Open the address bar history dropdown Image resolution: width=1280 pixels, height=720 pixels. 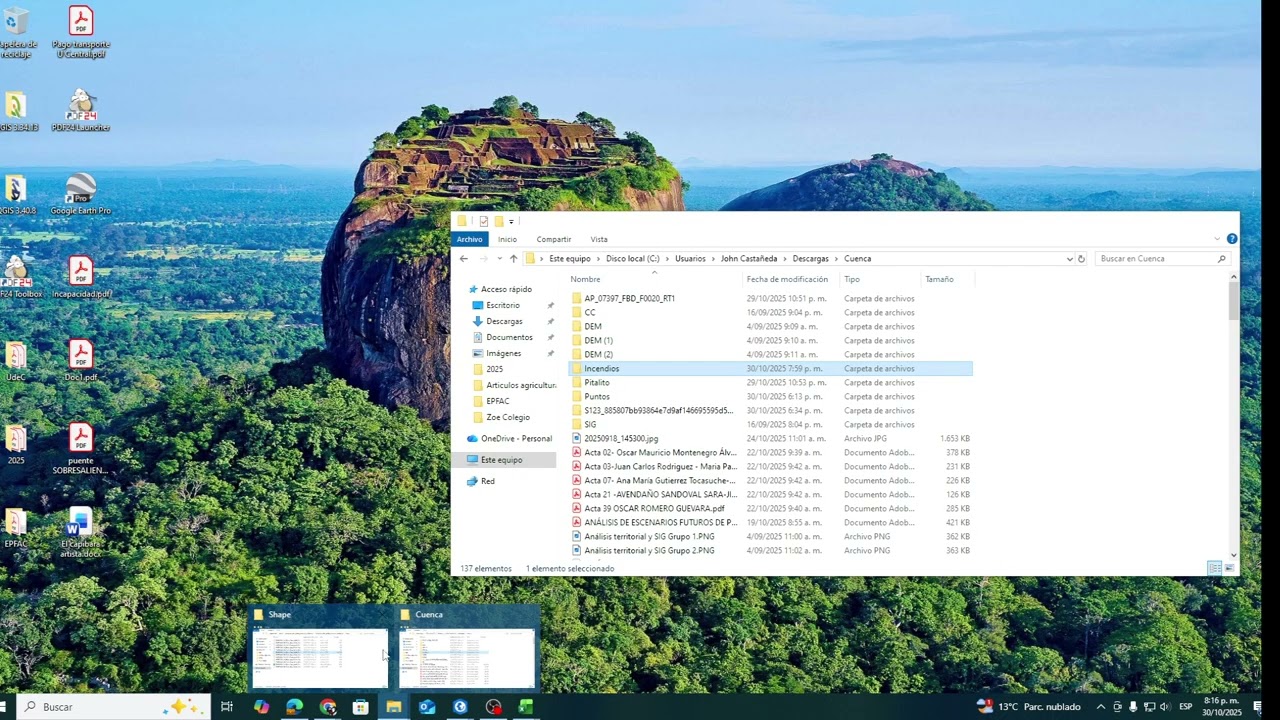(1069, 258)
